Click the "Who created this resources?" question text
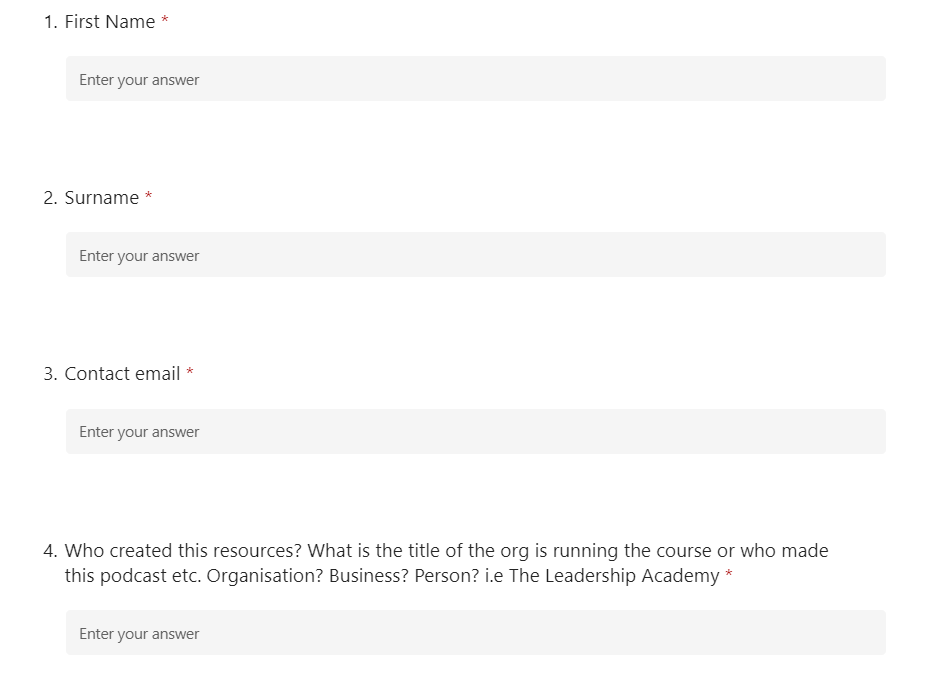Image resolution: width=930 pixels, height=689 pixels. [x=183, y=551]
